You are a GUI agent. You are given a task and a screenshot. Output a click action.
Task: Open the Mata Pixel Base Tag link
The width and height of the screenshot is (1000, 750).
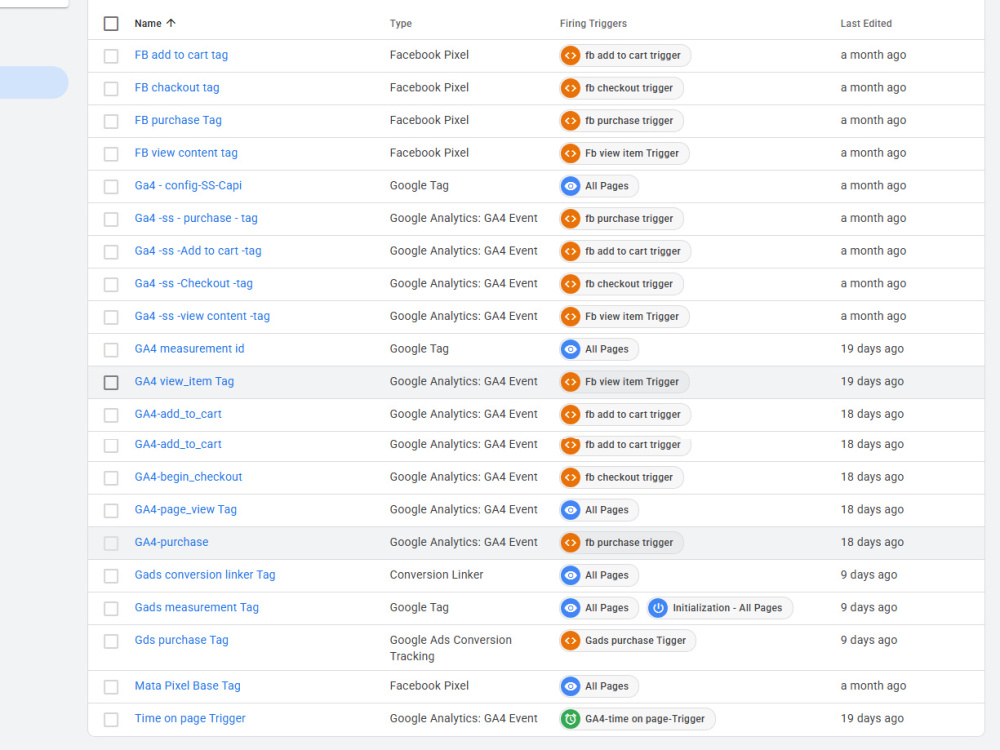[188, 686]
